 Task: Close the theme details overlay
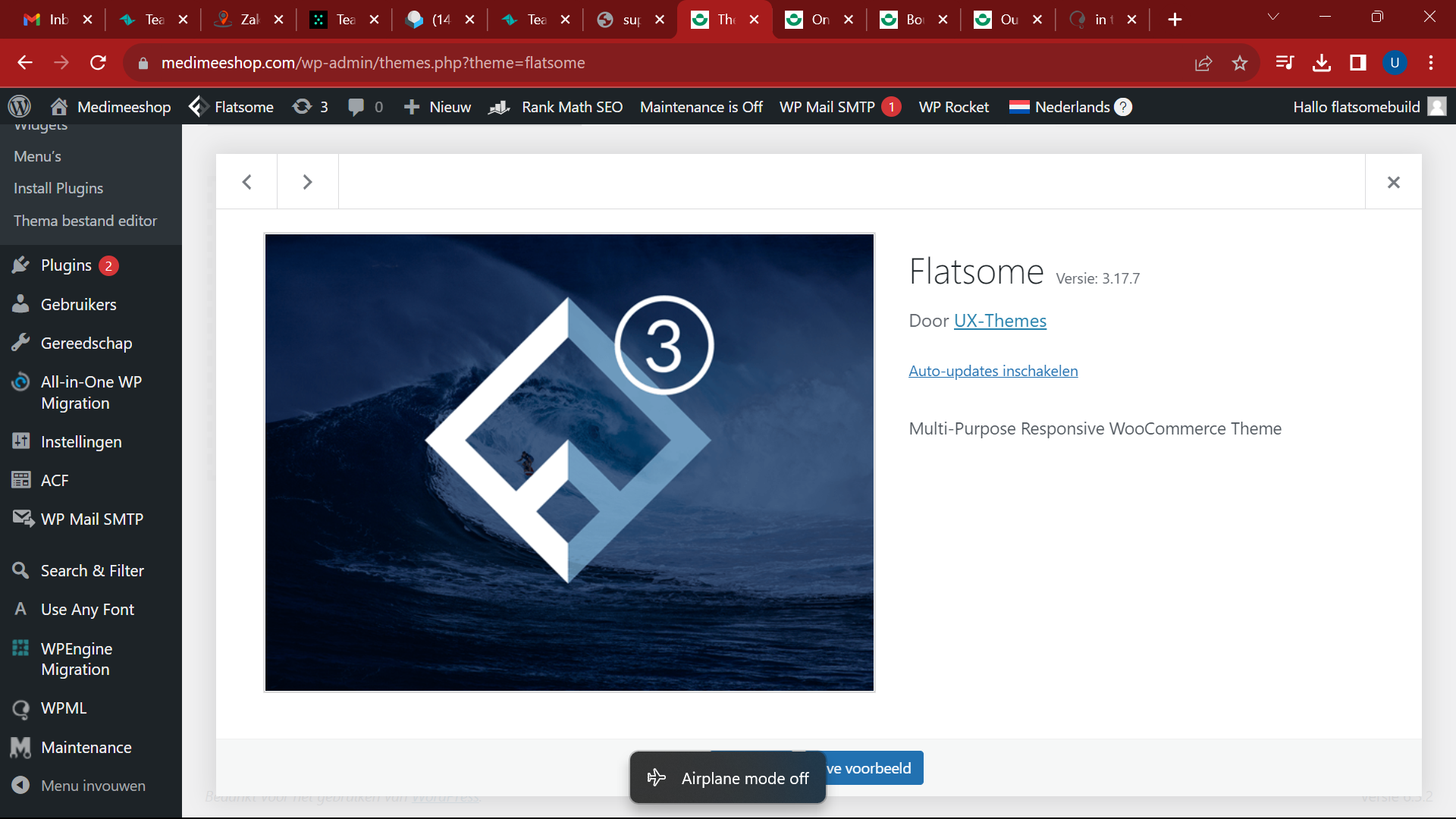[x=1393, y=182]
